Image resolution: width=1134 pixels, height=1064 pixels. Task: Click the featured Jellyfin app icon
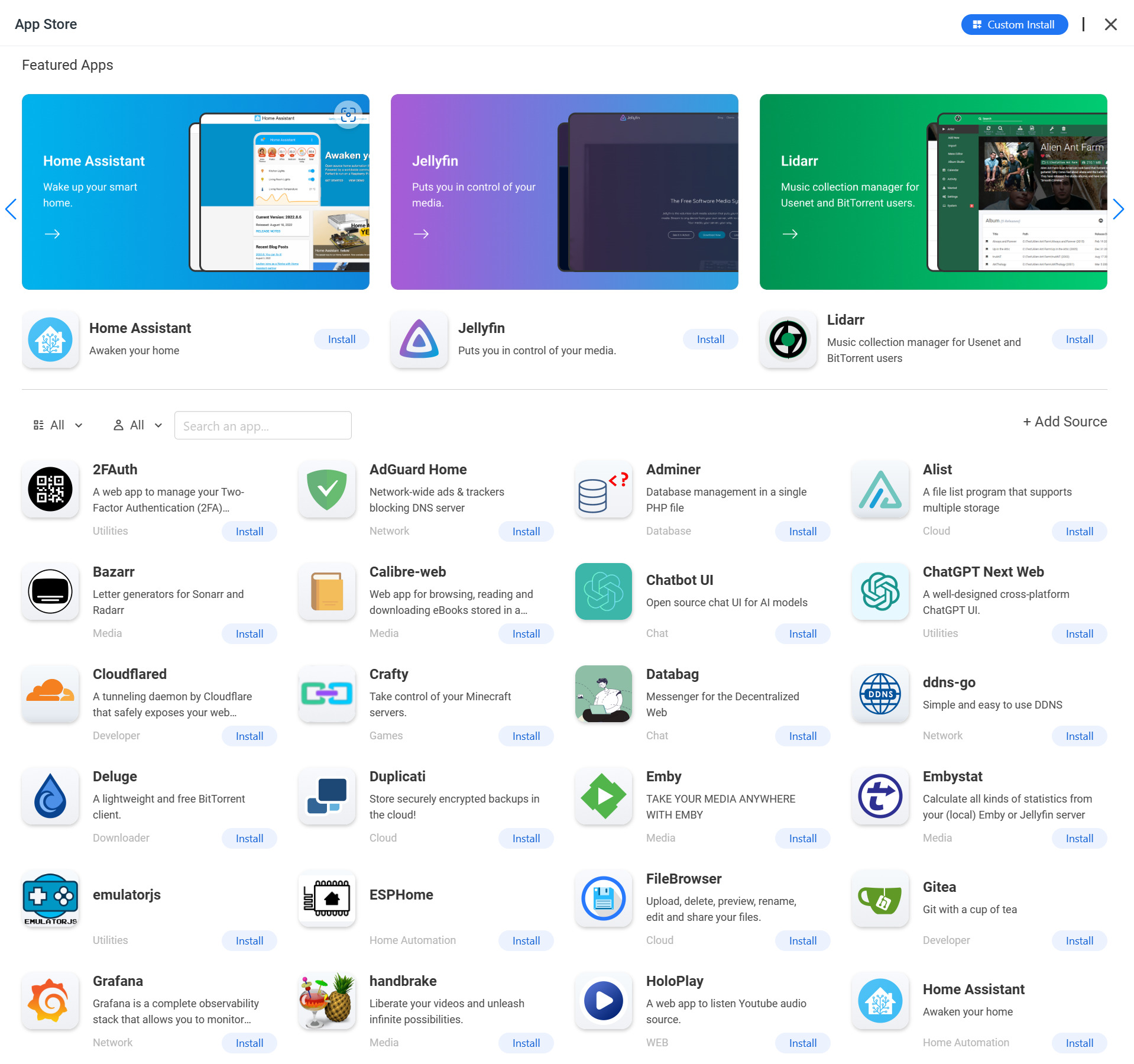419,339
